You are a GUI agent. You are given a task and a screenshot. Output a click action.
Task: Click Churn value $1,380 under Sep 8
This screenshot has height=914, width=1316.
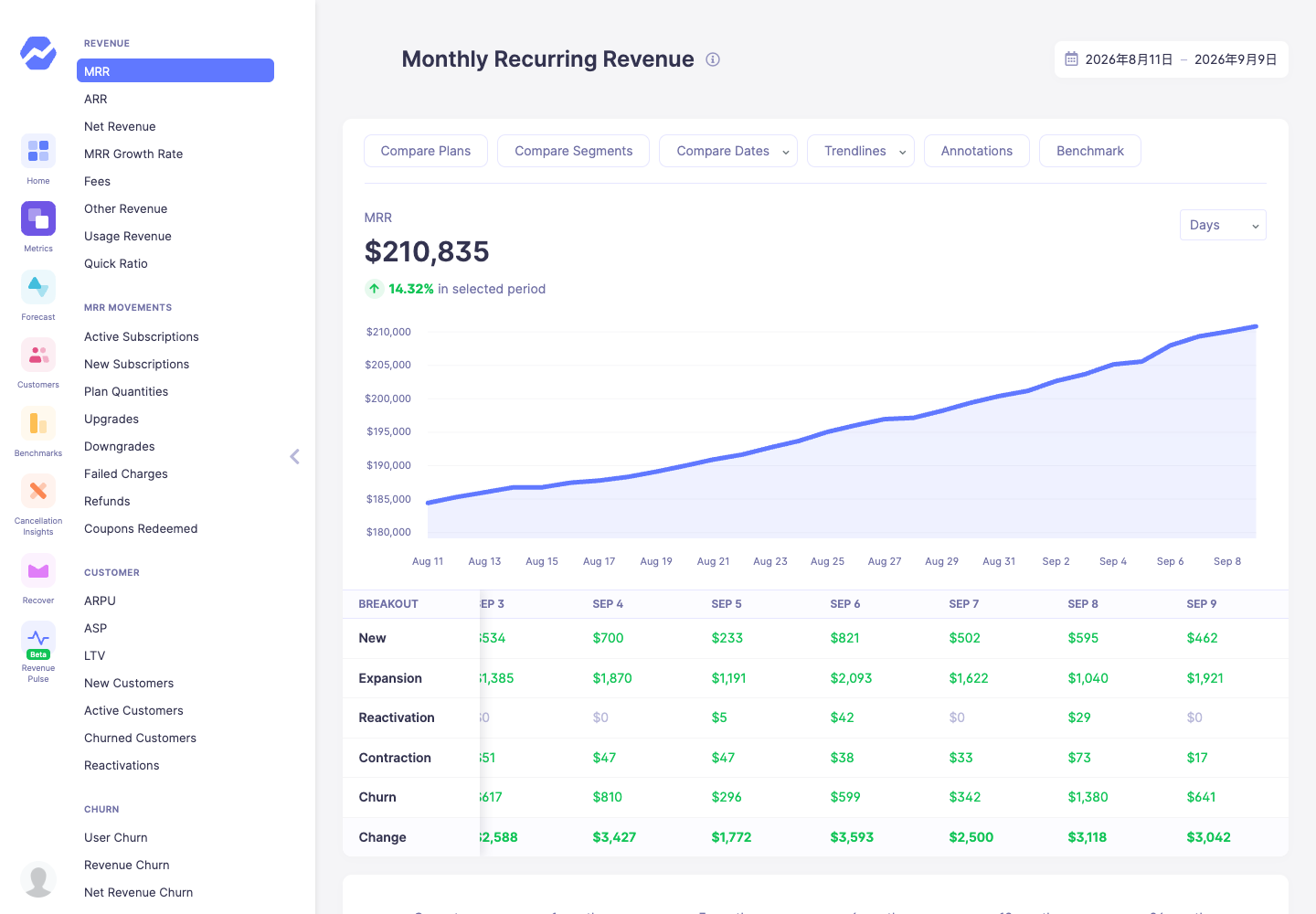[1088, 797]
